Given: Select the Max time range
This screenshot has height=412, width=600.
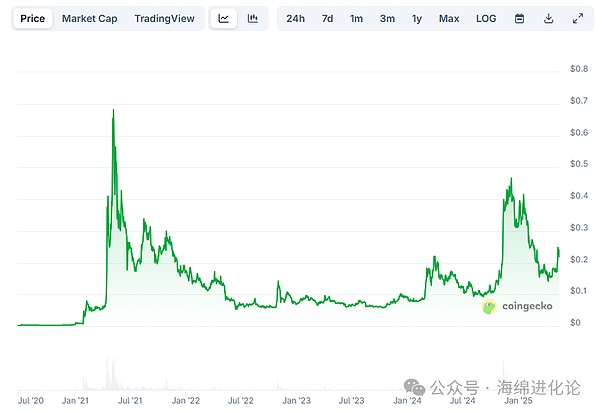Looking at the screenshot, I should coord(449,18).
